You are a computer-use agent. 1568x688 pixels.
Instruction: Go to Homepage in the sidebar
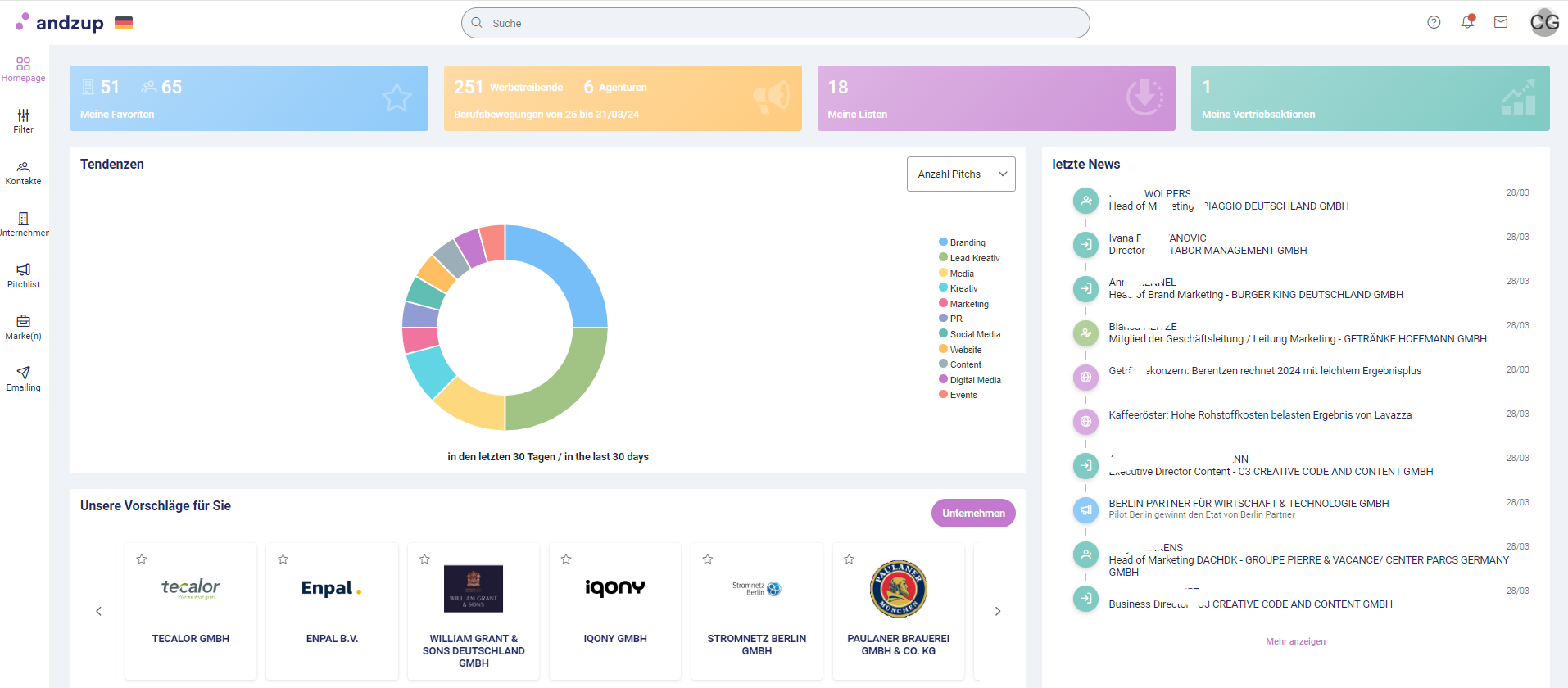coord(23,70)
